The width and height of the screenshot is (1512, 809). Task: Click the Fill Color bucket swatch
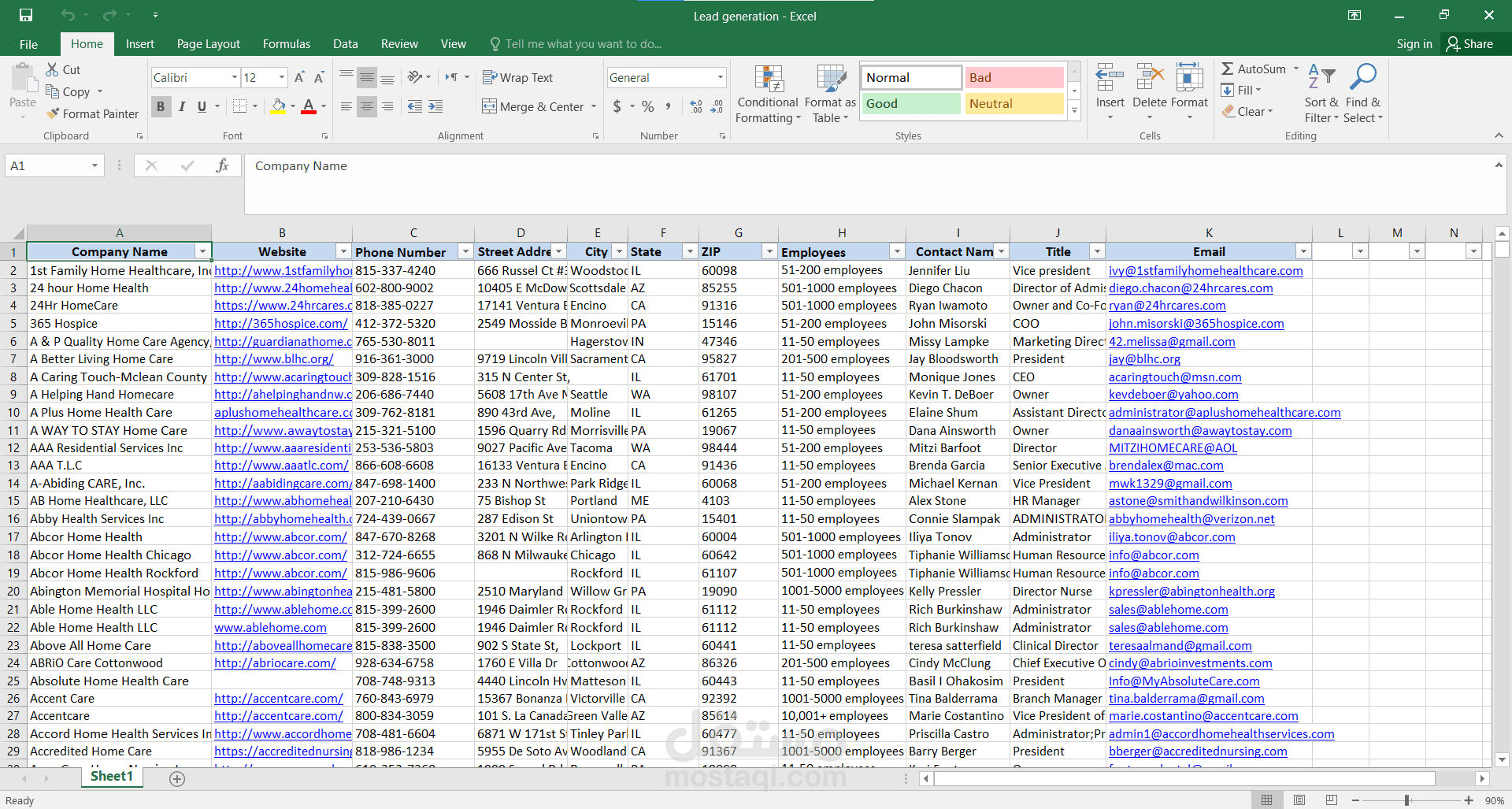coord(278,106)
